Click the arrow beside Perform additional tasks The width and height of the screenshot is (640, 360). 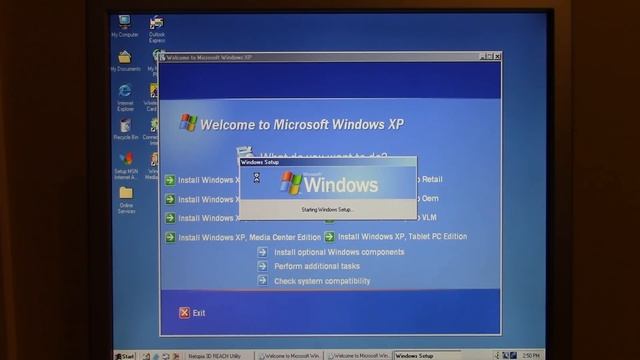coord(263,266)
